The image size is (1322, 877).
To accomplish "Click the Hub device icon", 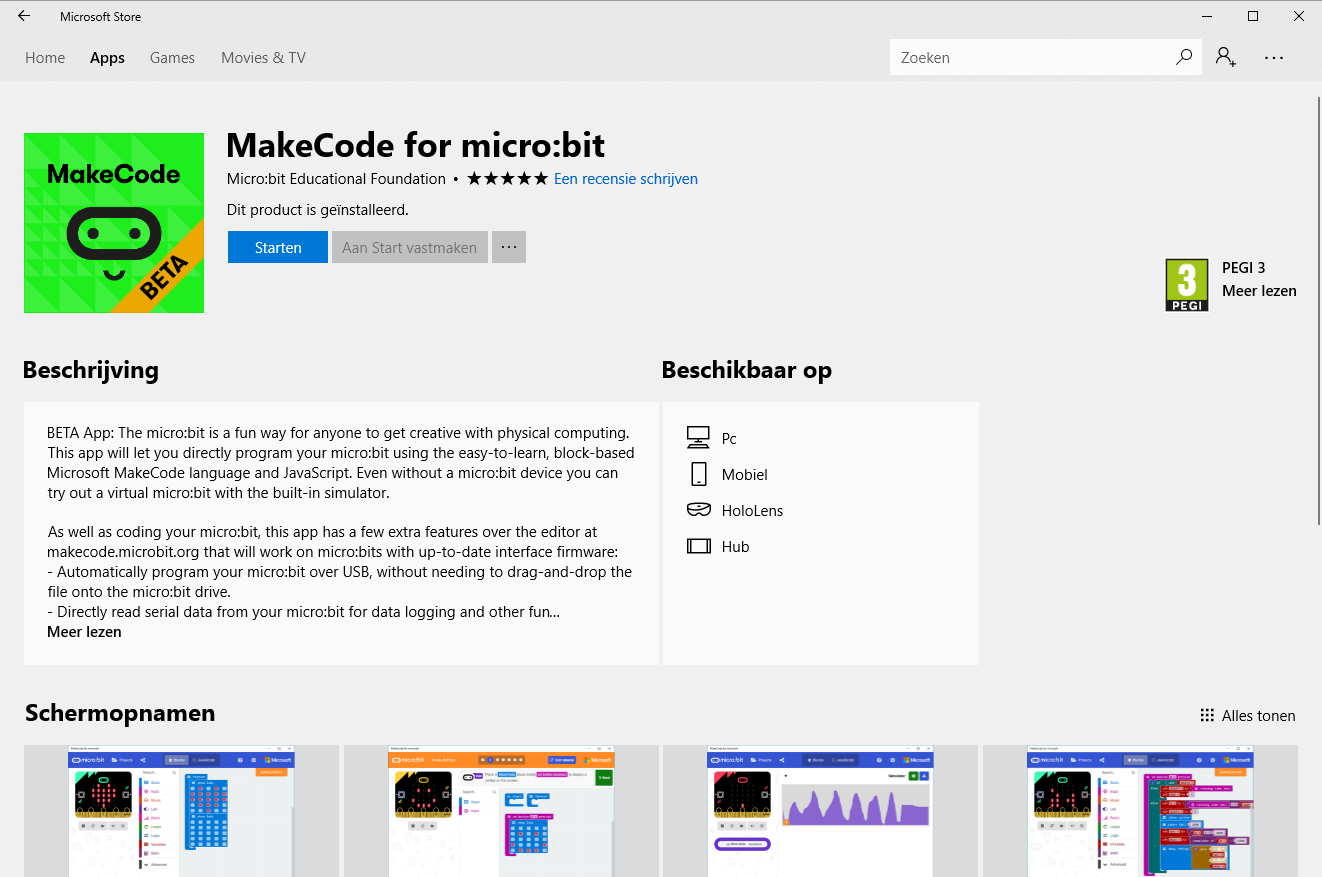I will pyautogui.click(x=700, y=545).
